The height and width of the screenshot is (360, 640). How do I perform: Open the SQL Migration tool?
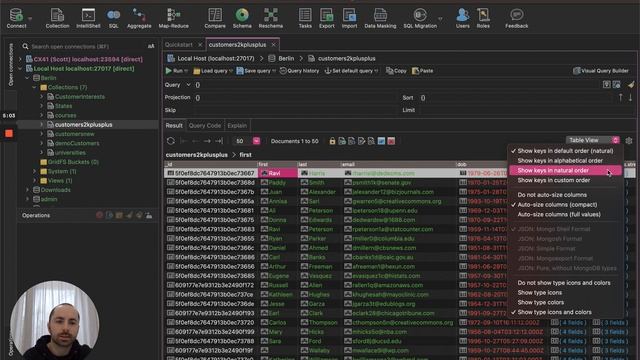point(420,18)
